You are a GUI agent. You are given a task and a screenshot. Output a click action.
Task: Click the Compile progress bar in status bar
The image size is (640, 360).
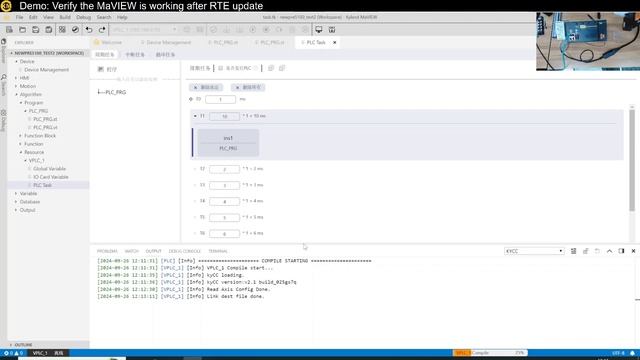(490, 353)
